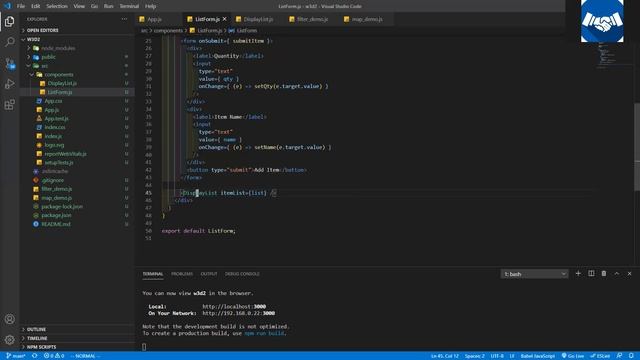Open the Help menu
Screen dimensions: 640x360
(x=151, y=6)
